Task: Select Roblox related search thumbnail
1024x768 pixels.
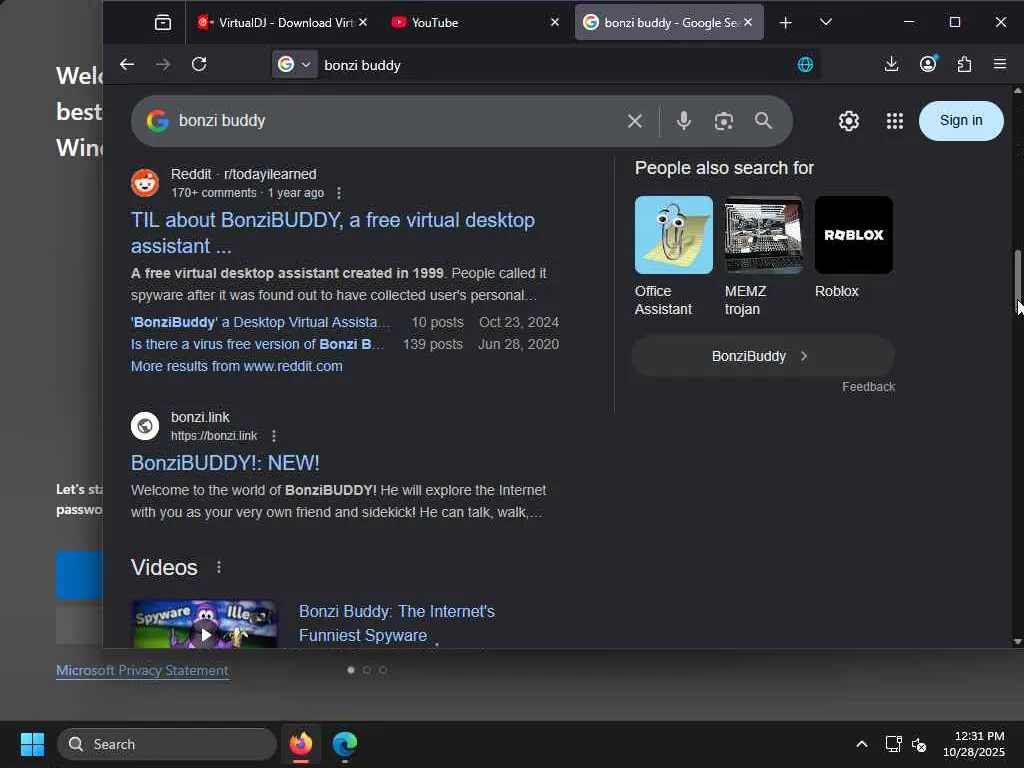Action: [x=854, y=235]
